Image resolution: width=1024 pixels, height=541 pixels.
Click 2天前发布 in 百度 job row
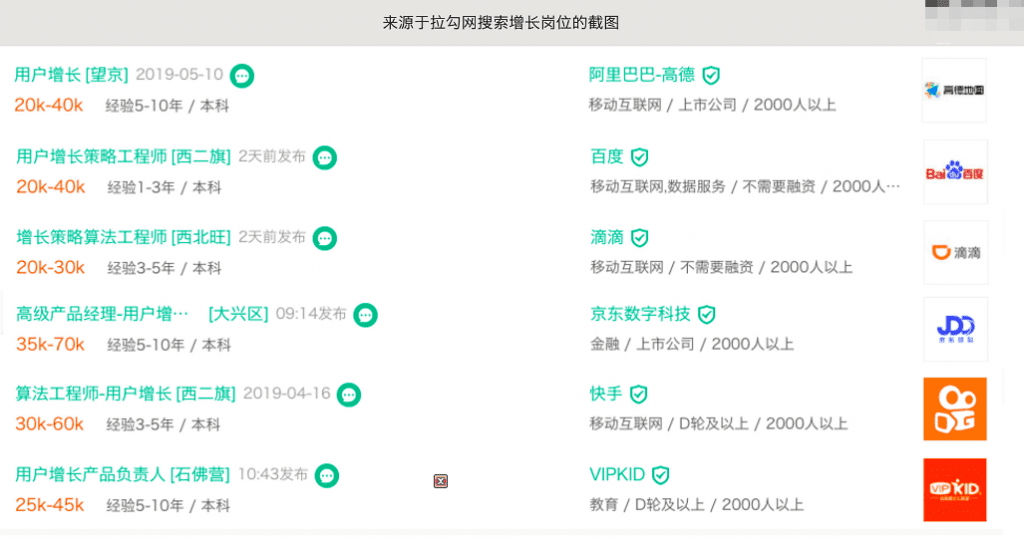point(272,157)
